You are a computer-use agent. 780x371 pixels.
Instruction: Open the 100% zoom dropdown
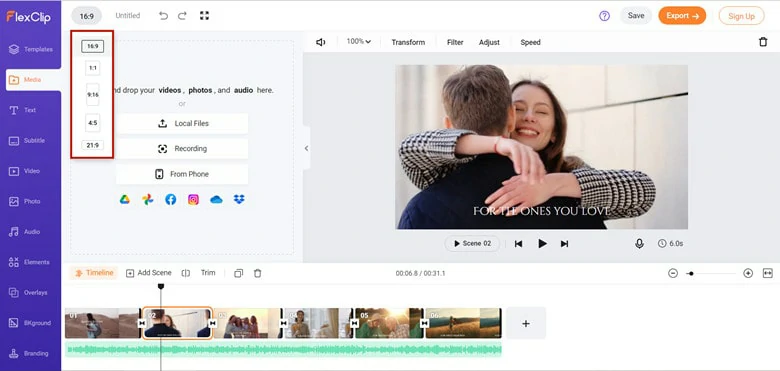point(359,42)
